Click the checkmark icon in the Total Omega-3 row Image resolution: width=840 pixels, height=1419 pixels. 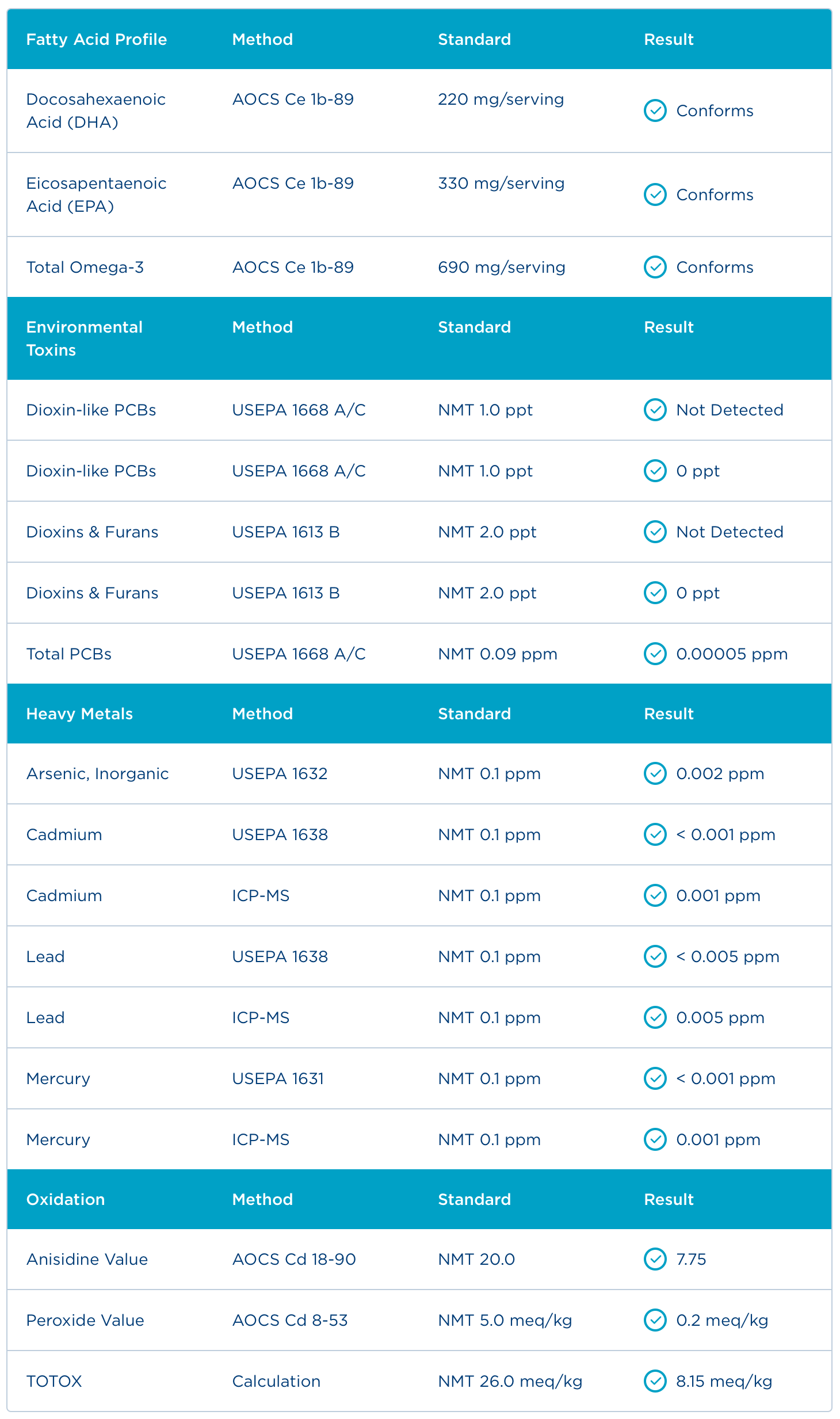point(655,267)
